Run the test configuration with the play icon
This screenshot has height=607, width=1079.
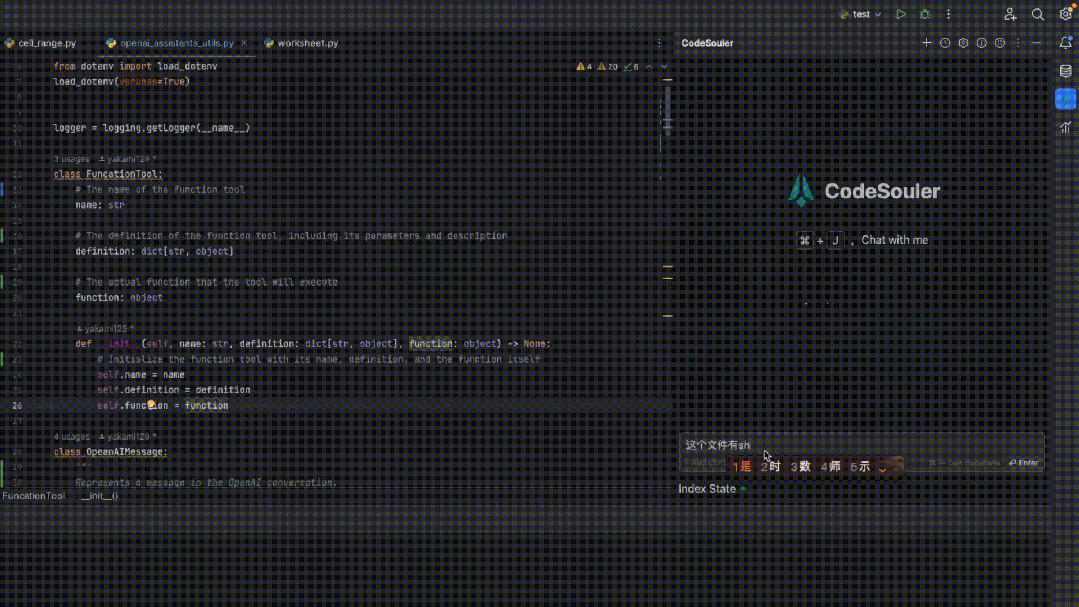coord(899,14)
